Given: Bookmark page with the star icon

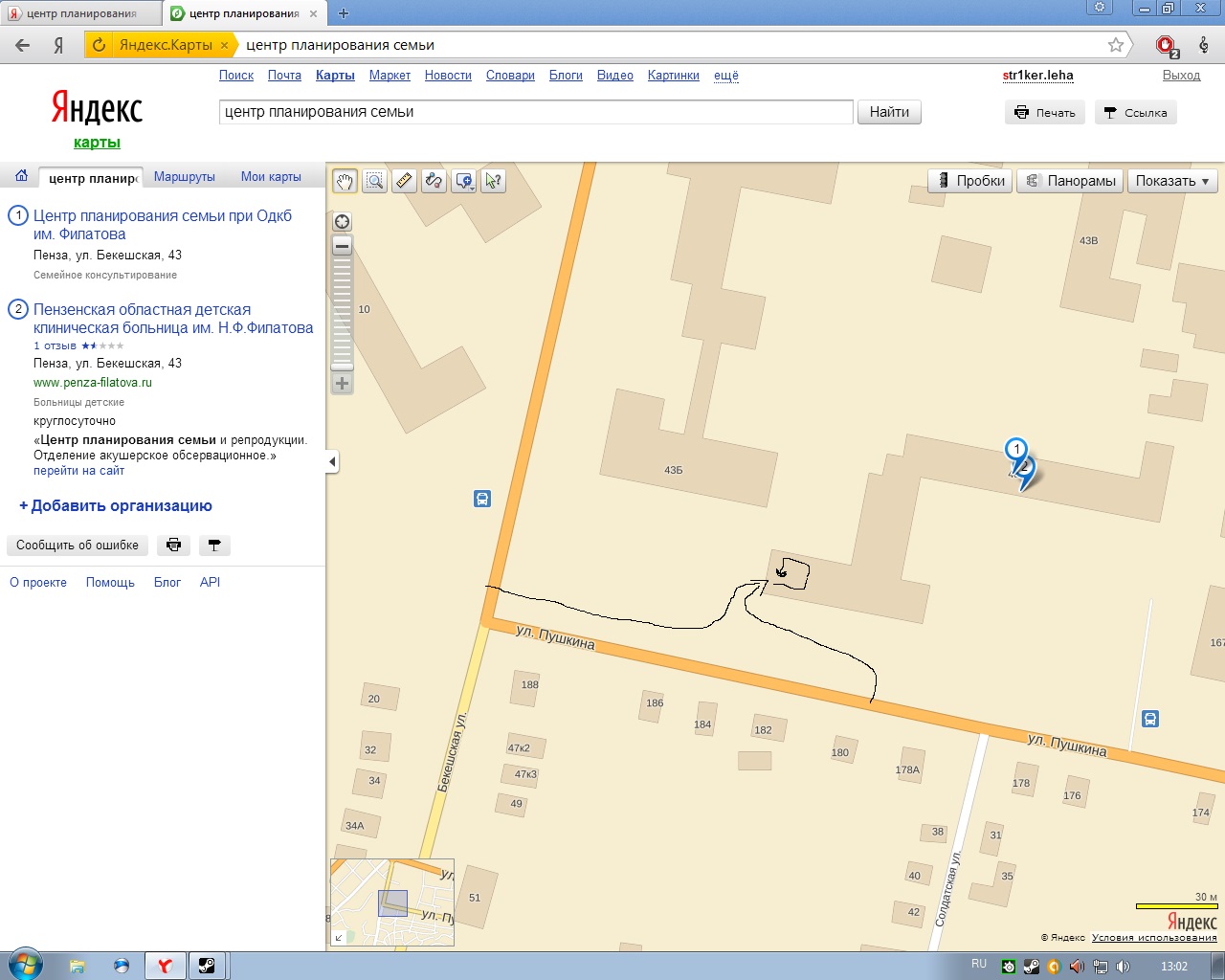Looking at the screenshot, I should coord(1116,45).
